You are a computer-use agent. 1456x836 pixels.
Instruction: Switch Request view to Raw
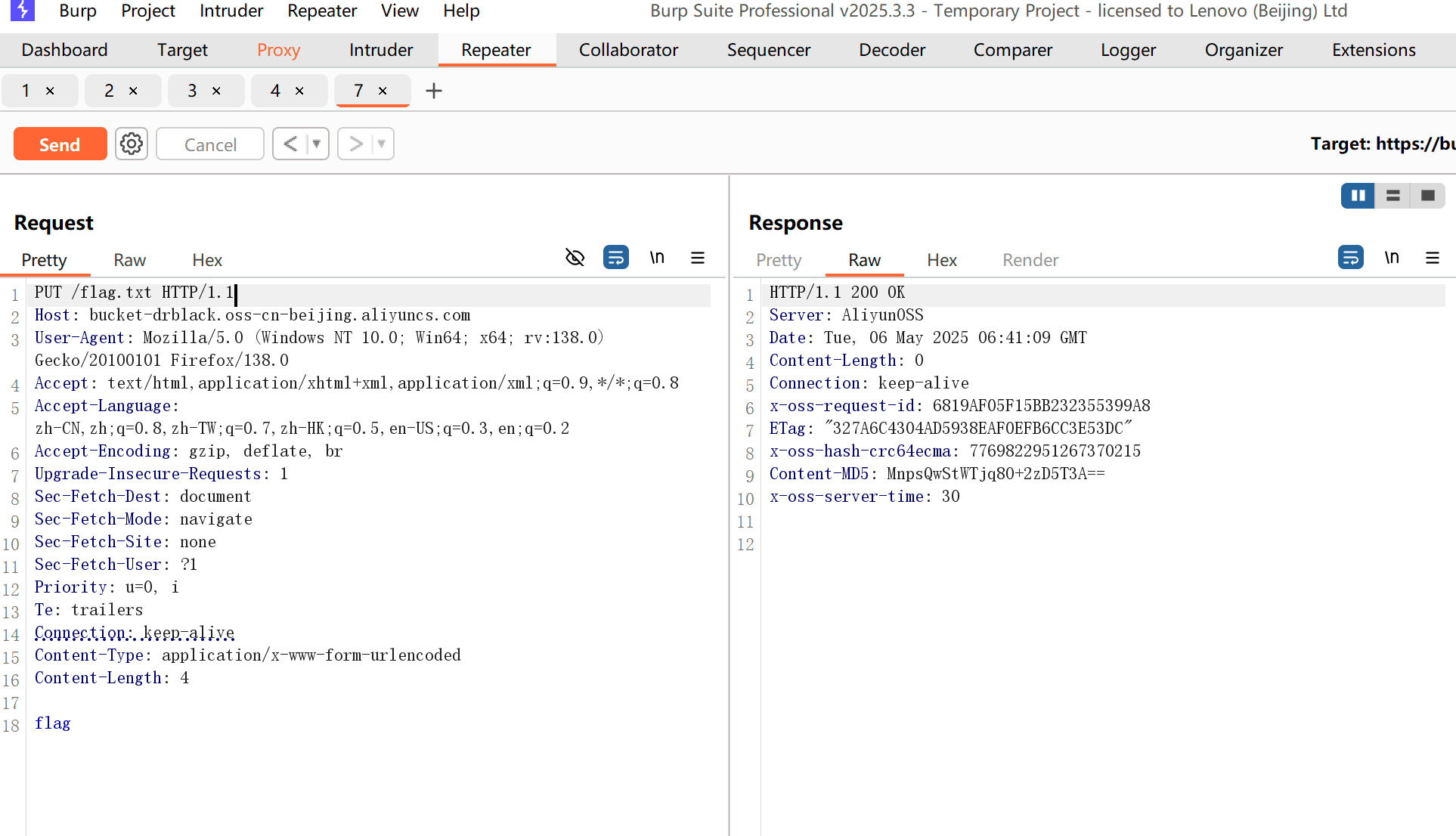[129, 260]
